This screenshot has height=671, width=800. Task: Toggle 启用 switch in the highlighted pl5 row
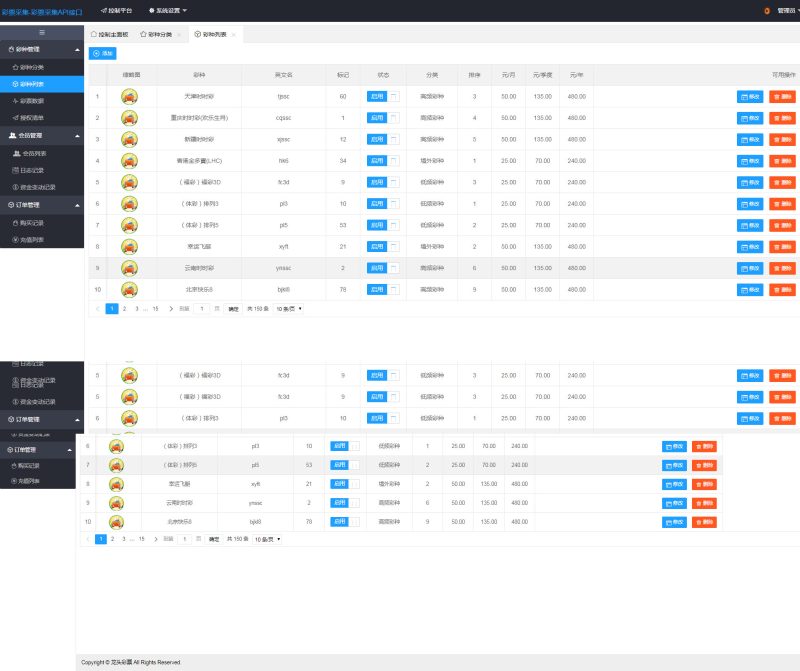(x=345, y=465)
